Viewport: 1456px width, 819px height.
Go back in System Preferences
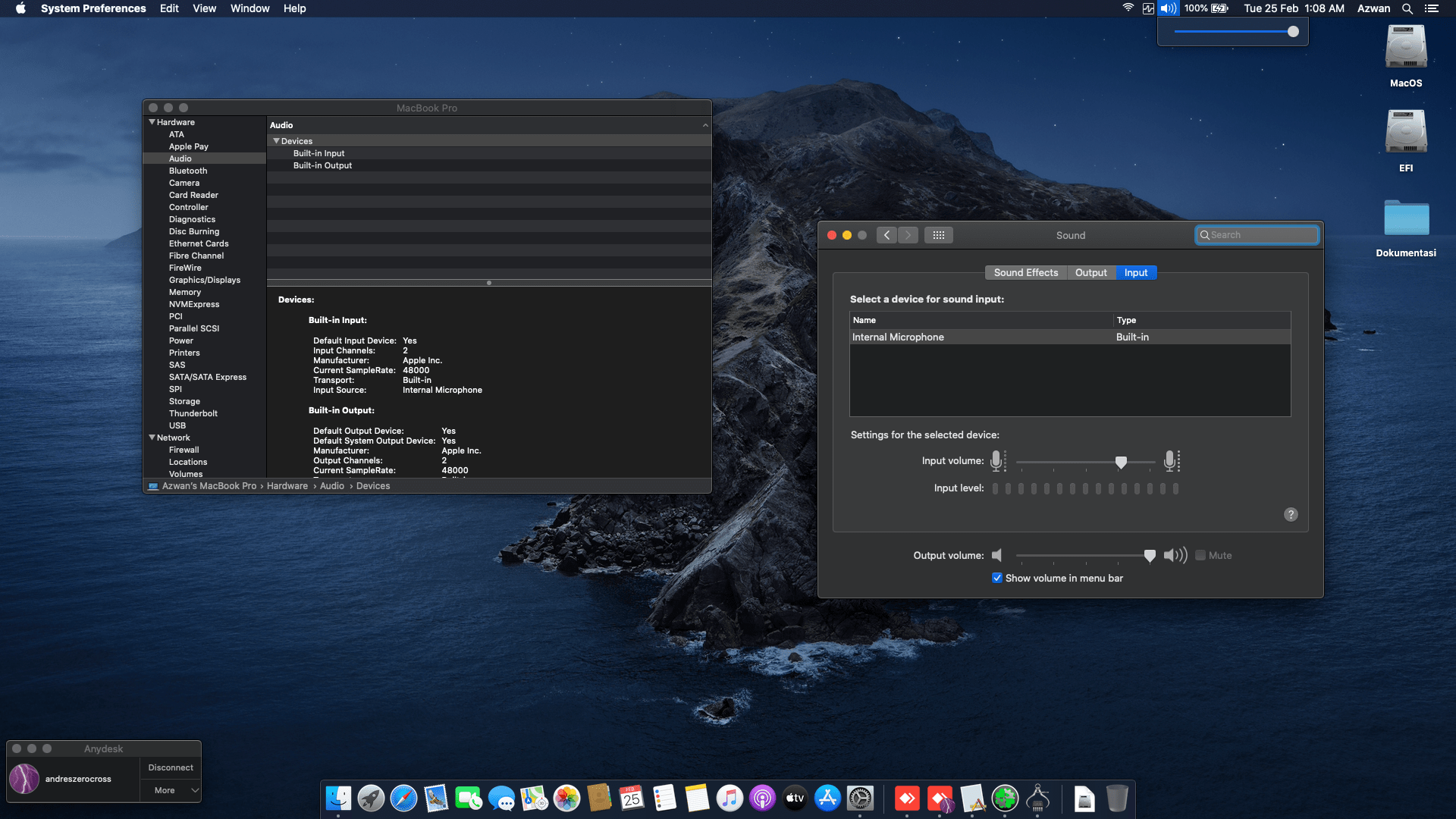click(886, 235)
